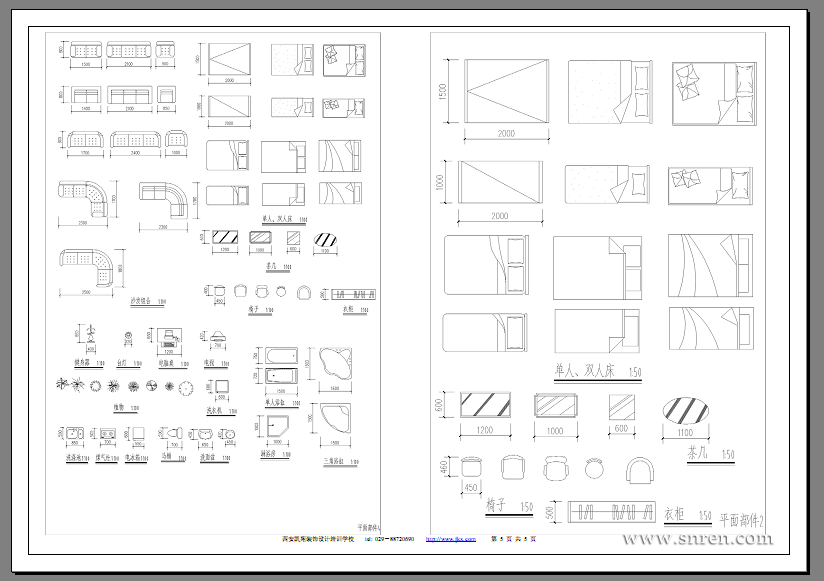Click the footer page indicator 第 5 页 共 5 页

513,539
